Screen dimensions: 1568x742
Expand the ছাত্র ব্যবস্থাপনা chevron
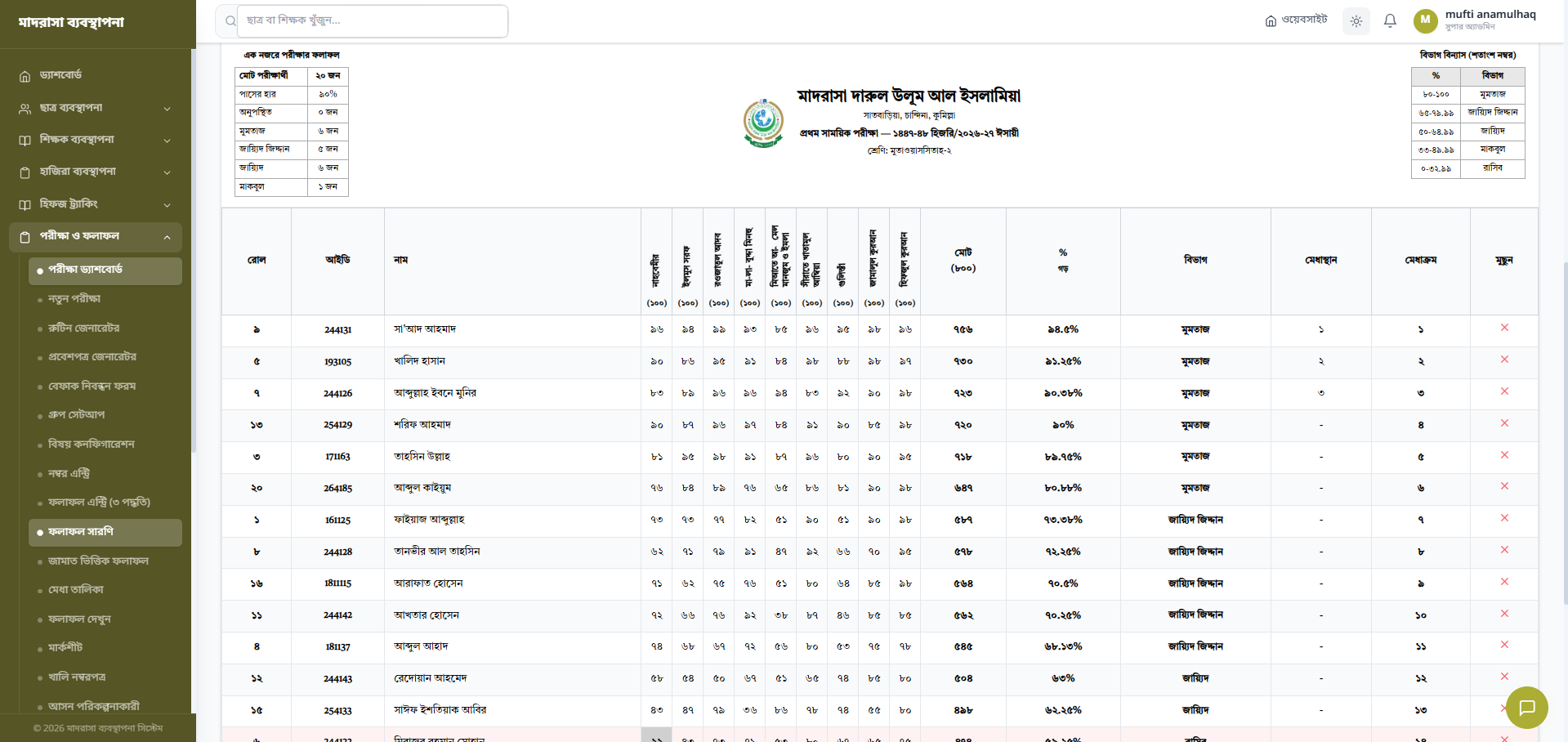(x=167, y=109)
